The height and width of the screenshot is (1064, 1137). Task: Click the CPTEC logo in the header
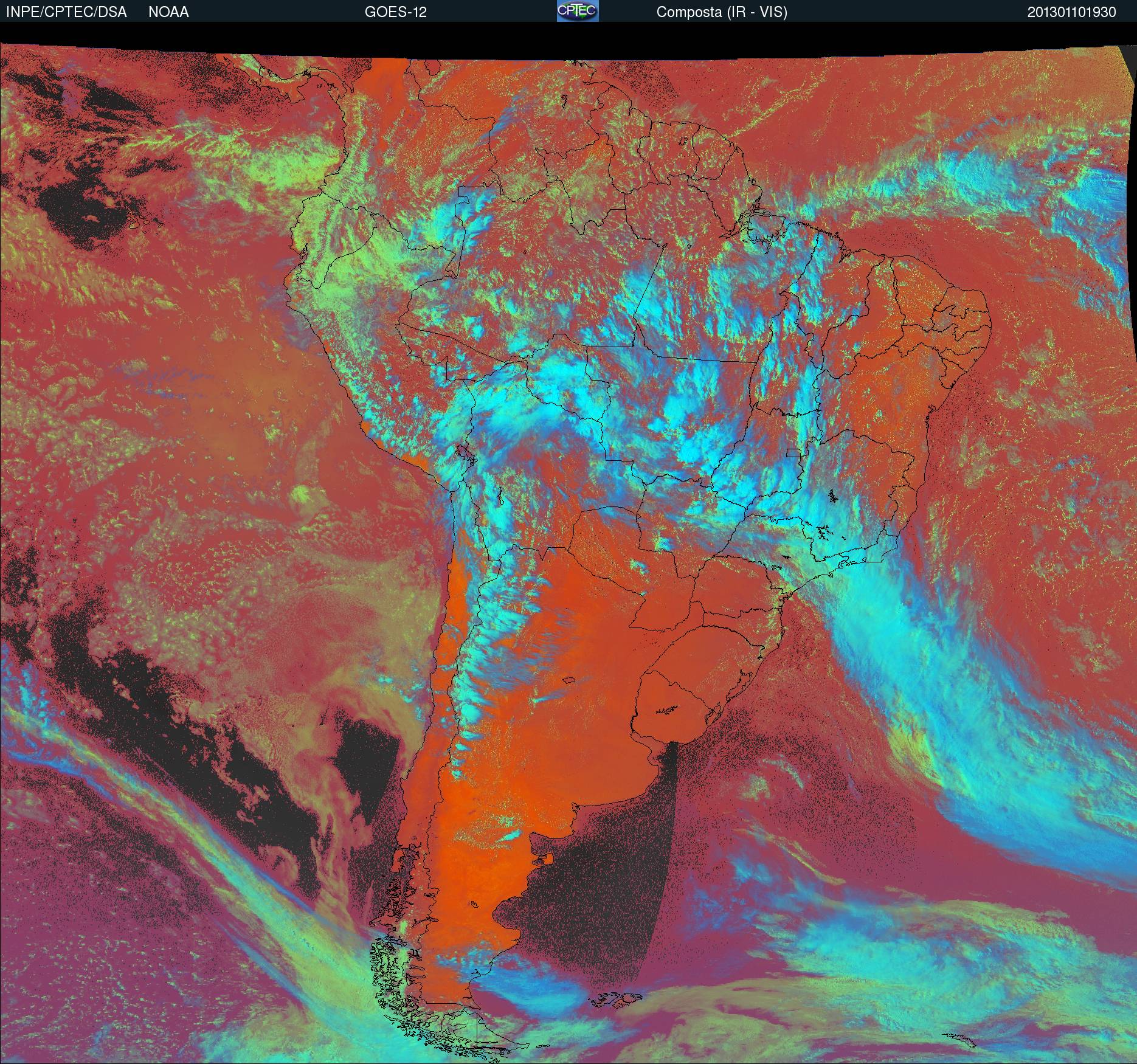[x=578, y=11]
